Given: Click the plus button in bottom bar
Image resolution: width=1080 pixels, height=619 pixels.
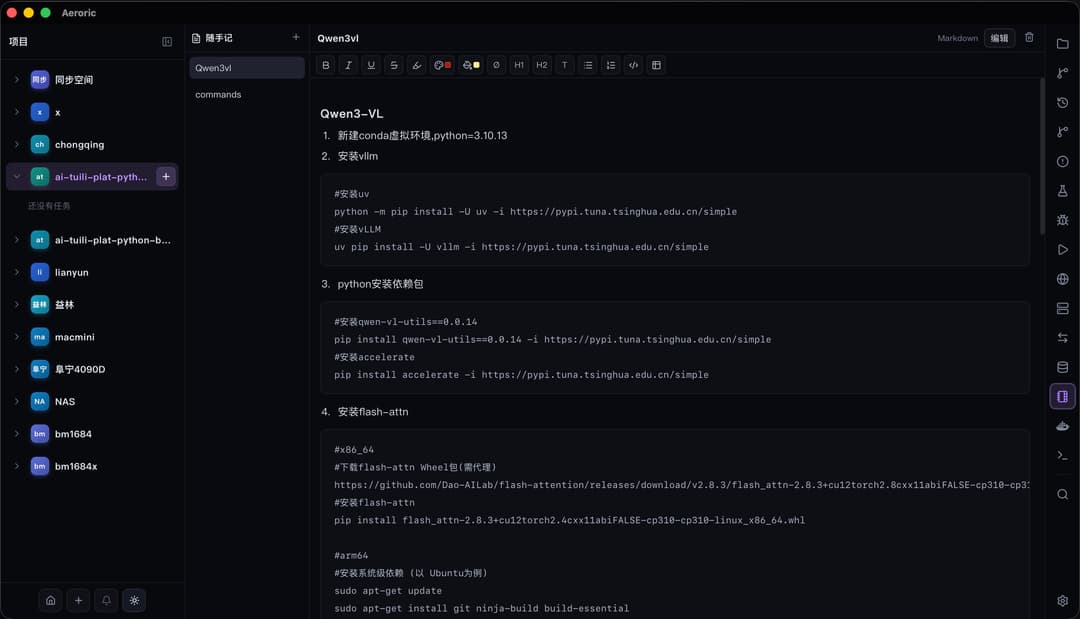Looking at the screenshot, I should 79,600.
